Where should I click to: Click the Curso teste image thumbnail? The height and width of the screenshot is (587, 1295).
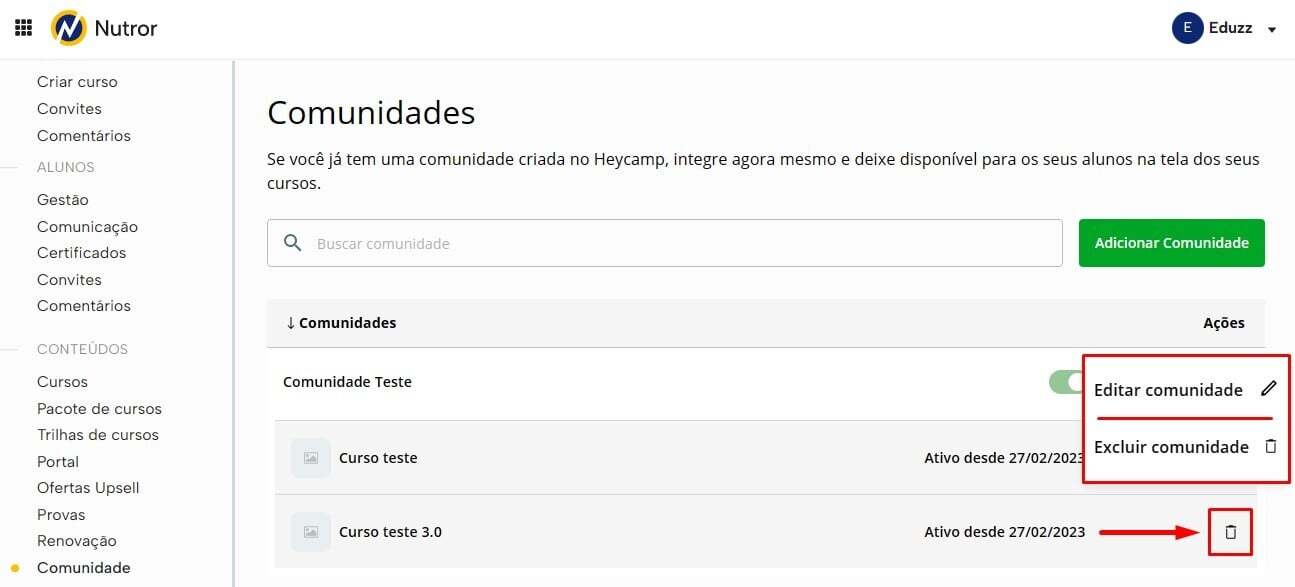coord(311,458)
